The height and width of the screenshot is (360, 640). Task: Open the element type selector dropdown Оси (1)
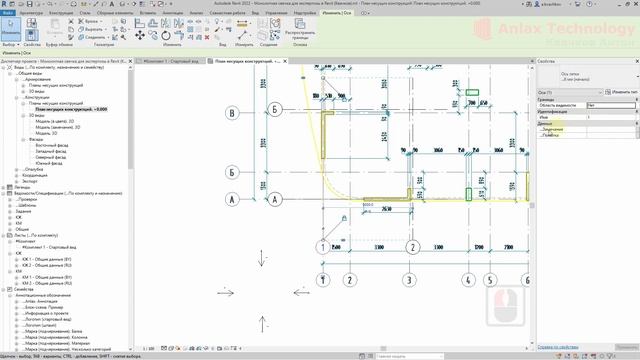coord(570,92)
